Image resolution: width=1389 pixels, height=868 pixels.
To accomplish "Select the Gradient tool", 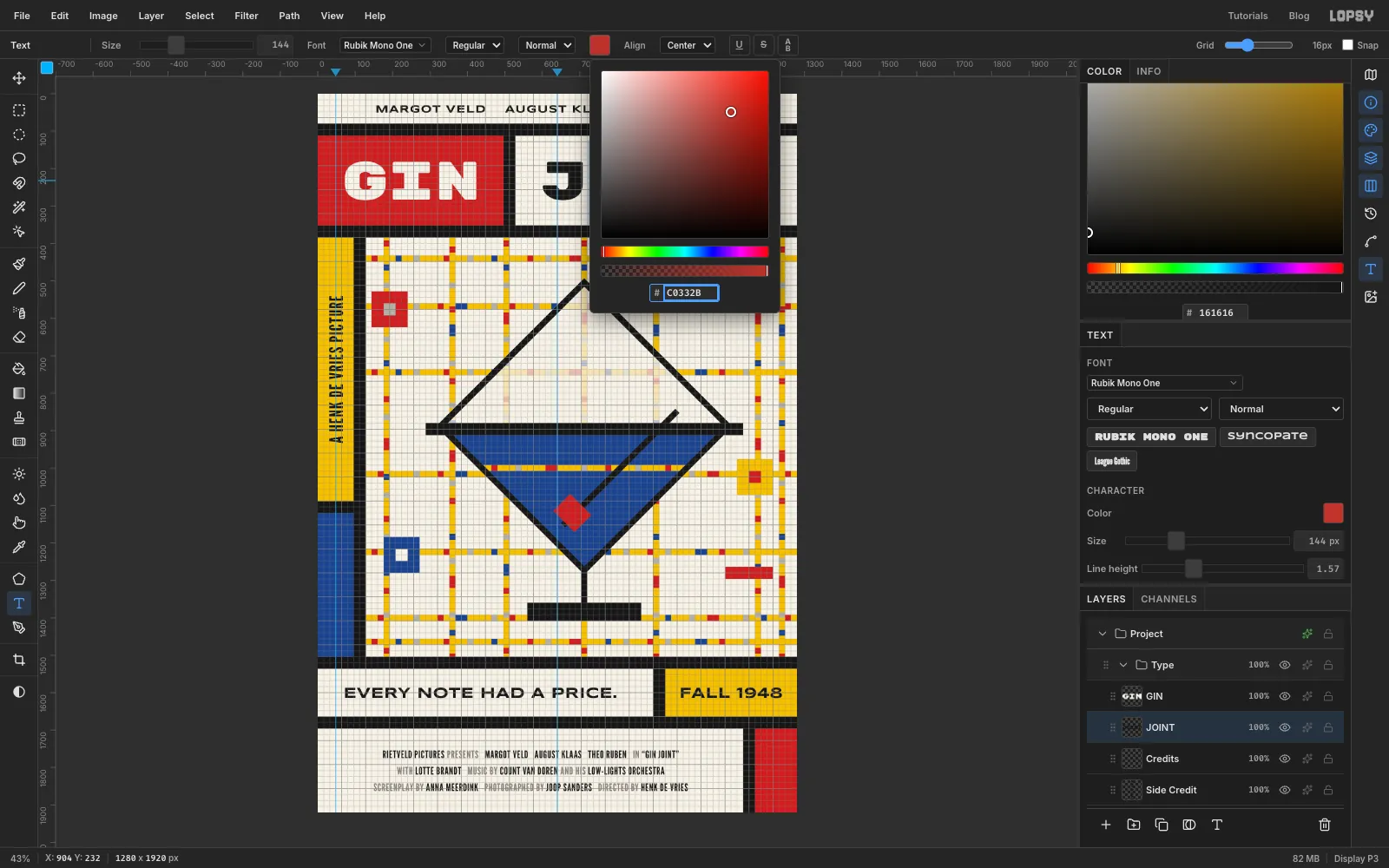I will 19,393.
